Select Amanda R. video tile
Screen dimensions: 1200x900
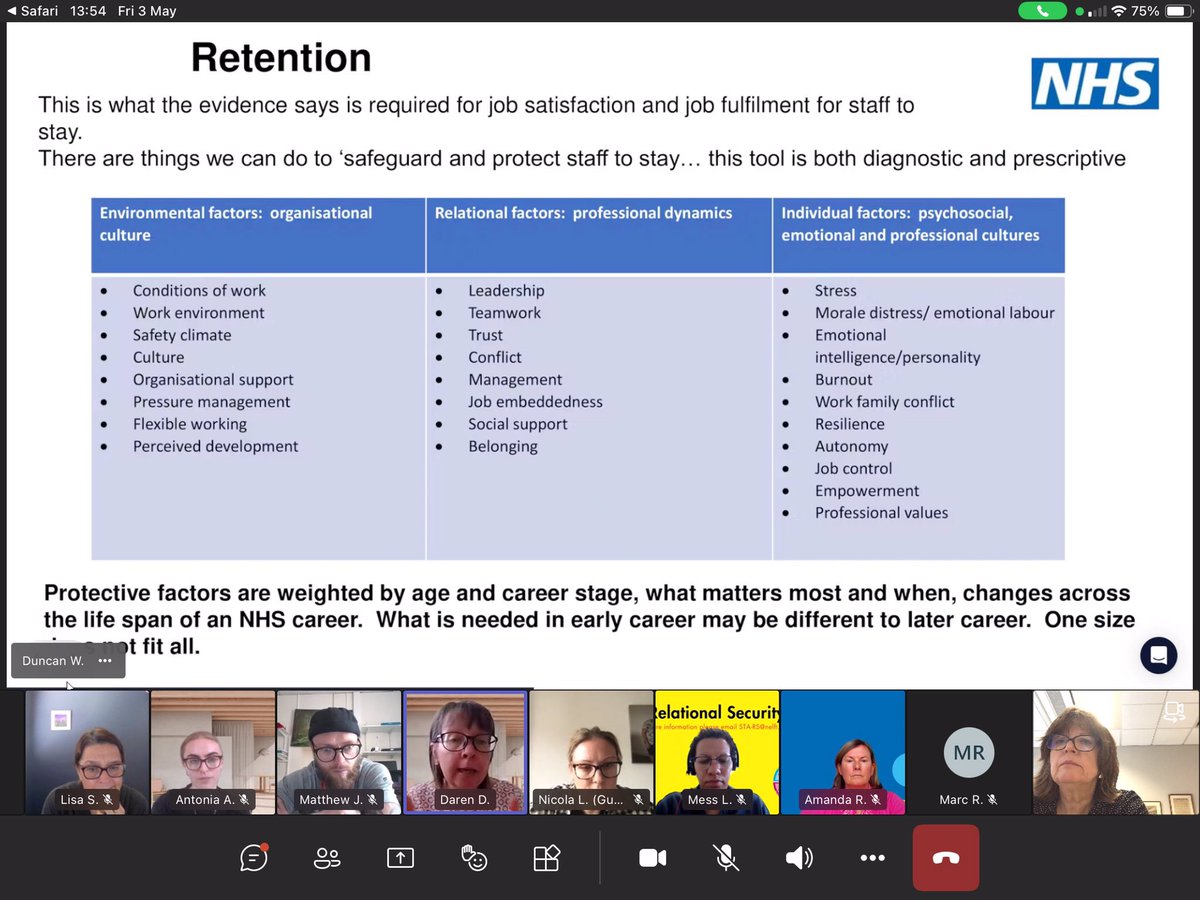843,751
